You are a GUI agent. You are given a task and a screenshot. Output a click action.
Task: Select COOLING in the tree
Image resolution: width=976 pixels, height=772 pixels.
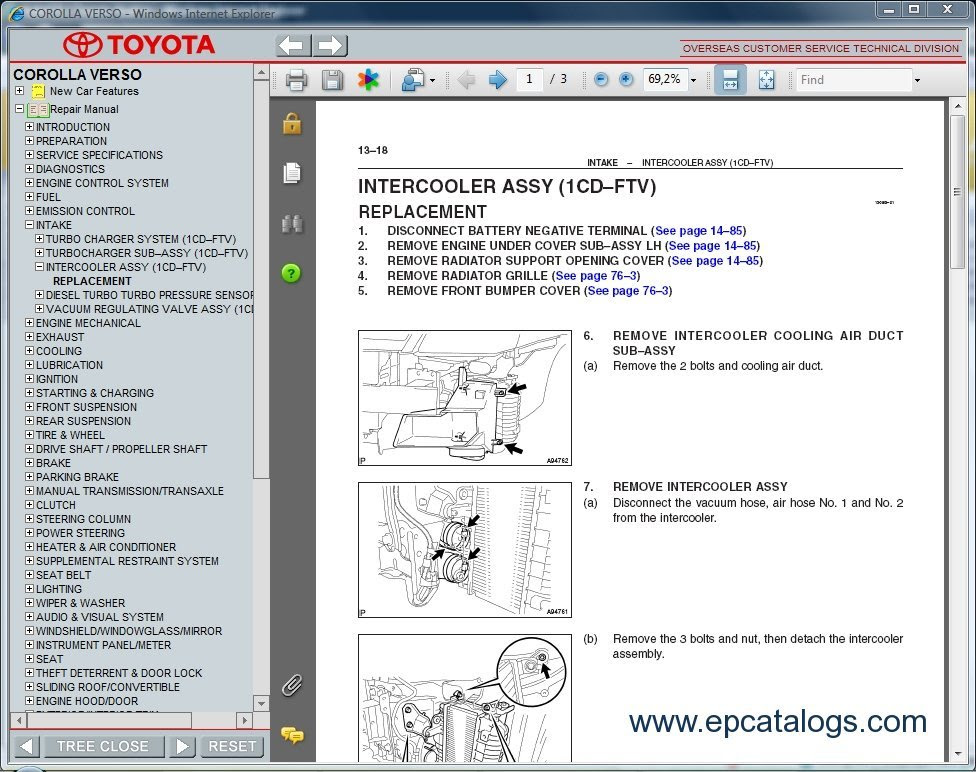point(59,351)
